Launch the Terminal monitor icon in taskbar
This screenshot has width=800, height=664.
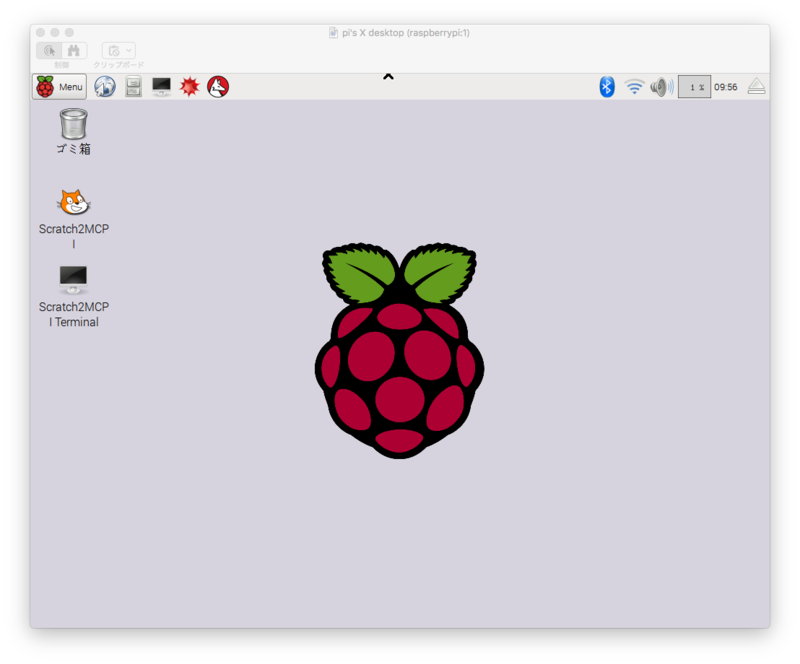tap(161, 86)
